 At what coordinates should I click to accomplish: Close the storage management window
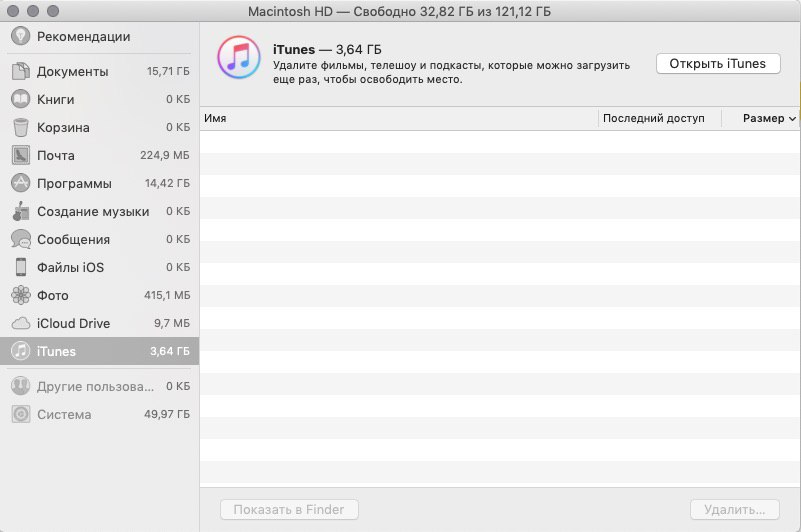(13, 11)
